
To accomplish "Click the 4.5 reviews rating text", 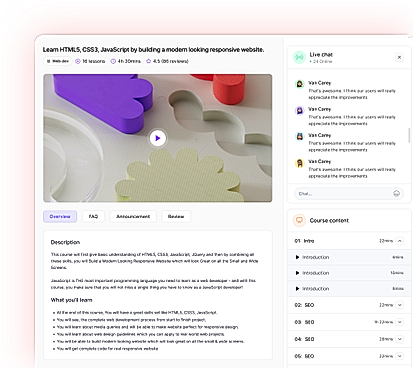I will click(x=171, y=61).
